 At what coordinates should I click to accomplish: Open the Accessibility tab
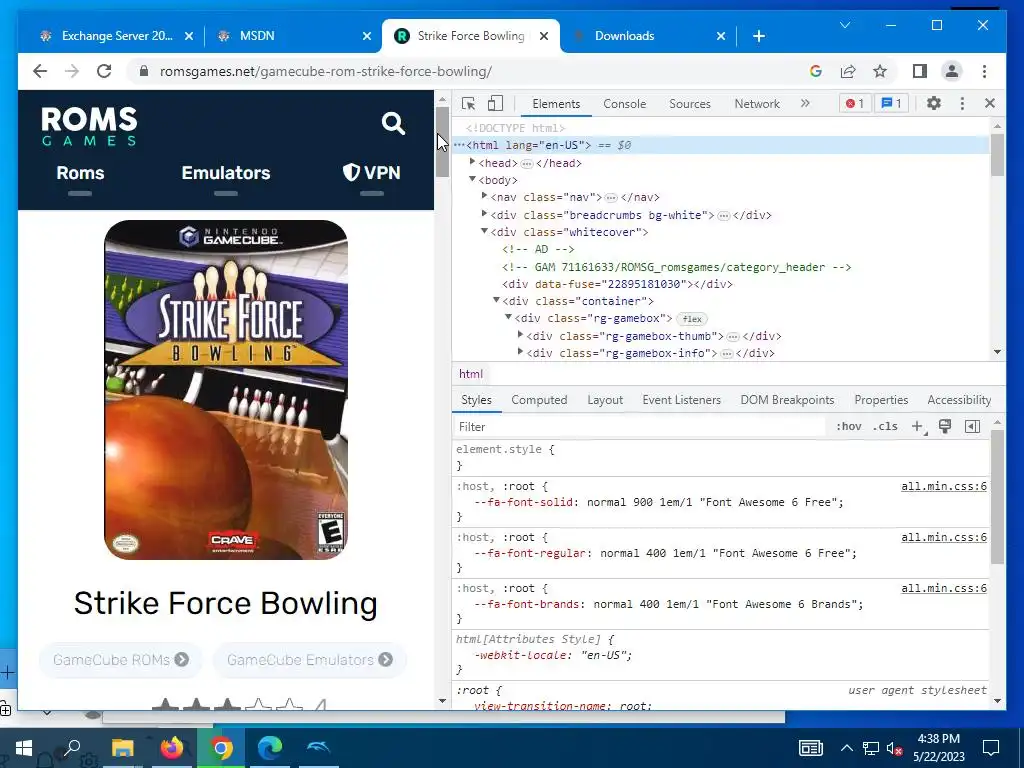[959, 400]
